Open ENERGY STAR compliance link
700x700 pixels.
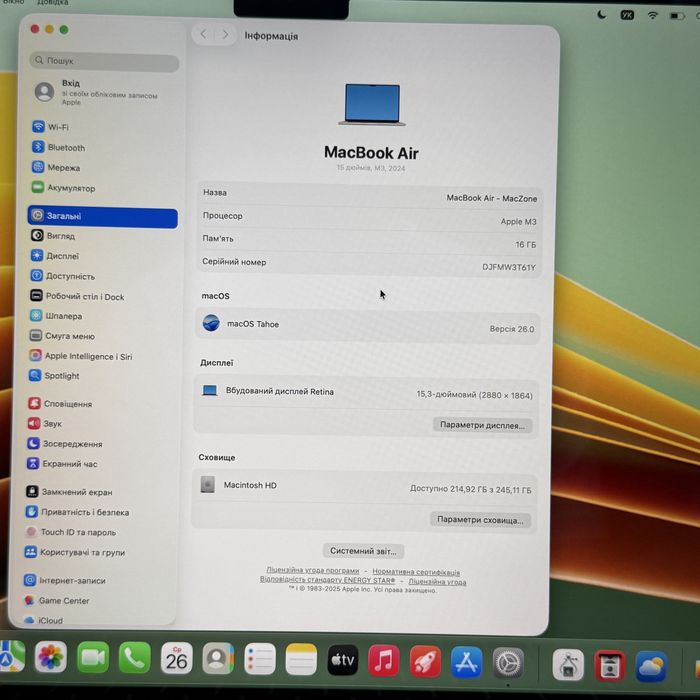pos(327,579)
